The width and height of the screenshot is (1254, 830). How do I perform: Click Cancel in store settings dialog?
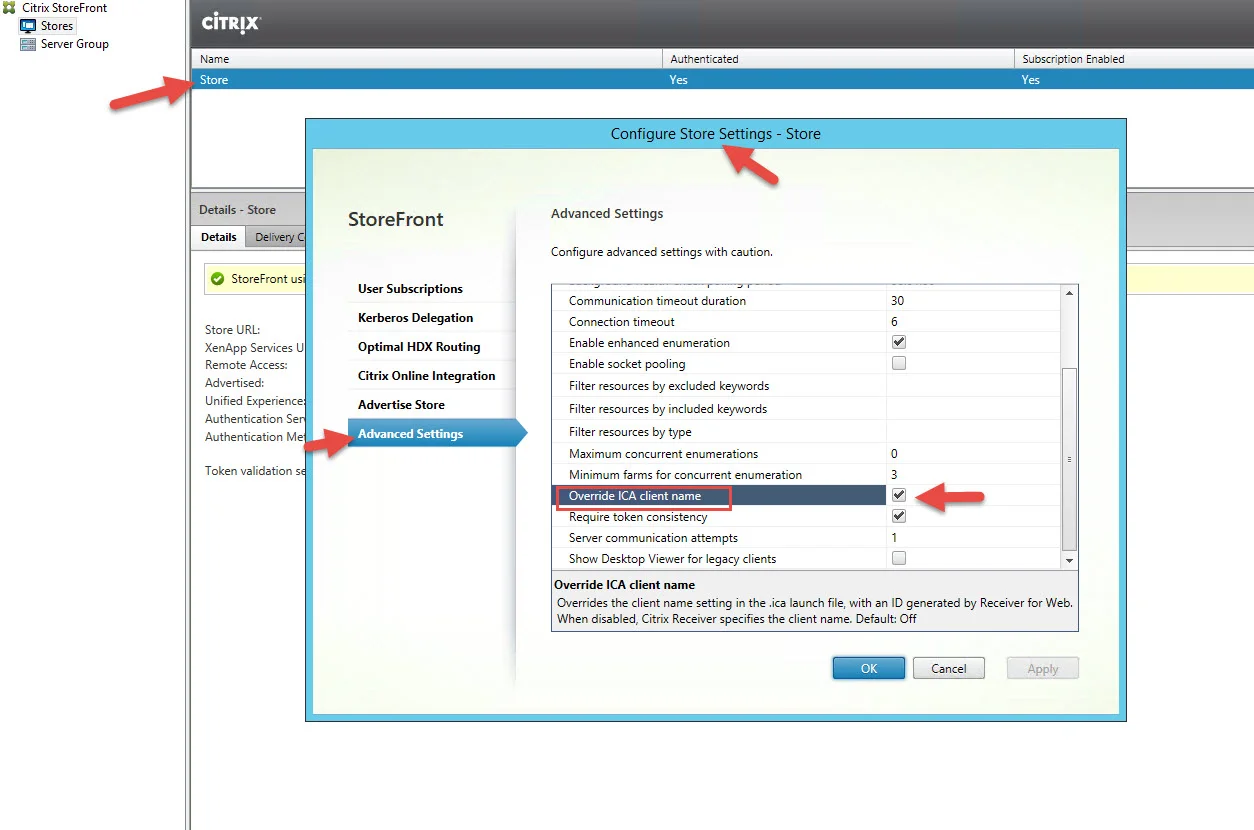coord(949,668)
